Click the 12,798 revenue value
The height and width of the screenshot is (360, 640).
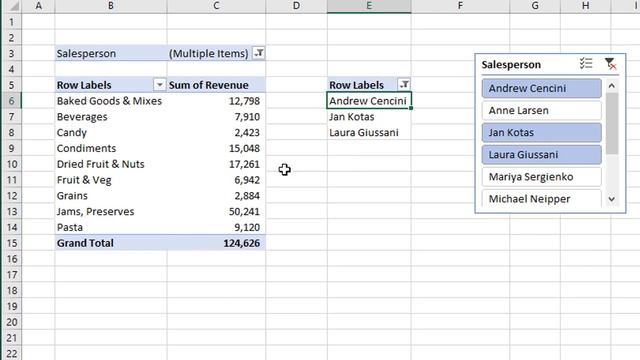[216, 101]
